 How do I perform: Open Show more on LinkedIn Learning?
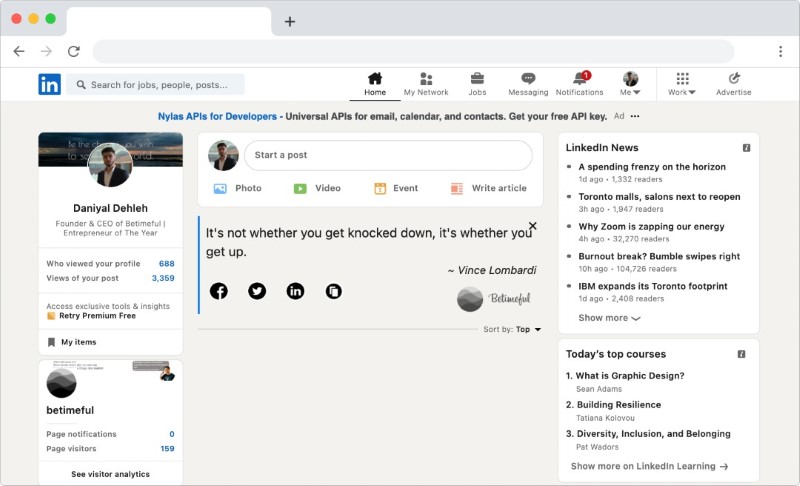point(649,466)
